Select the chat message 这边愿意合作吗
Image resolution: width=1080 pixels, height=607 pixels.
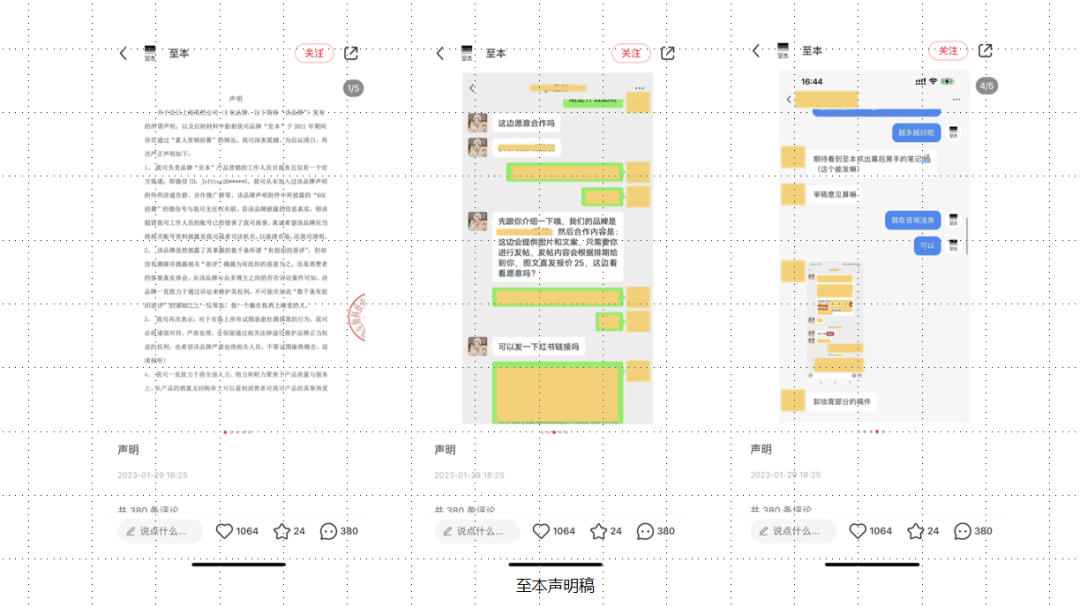click(526, 123)
